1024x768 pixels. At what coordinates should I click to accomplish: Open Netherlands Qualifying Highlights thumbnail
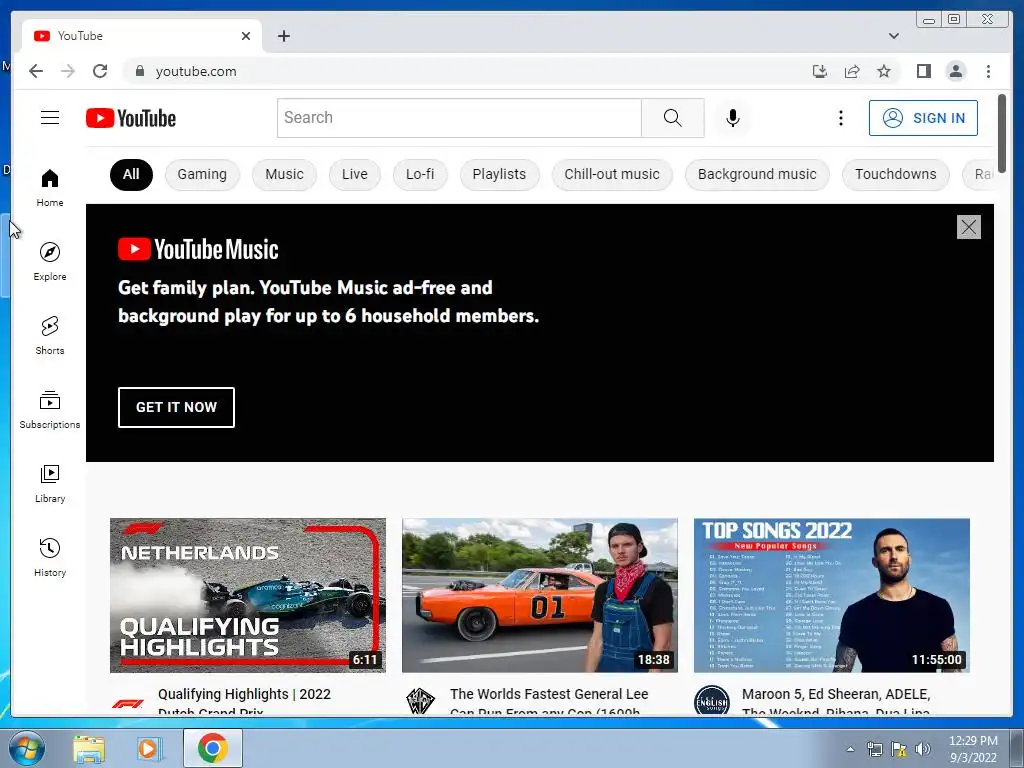[248, 595]
